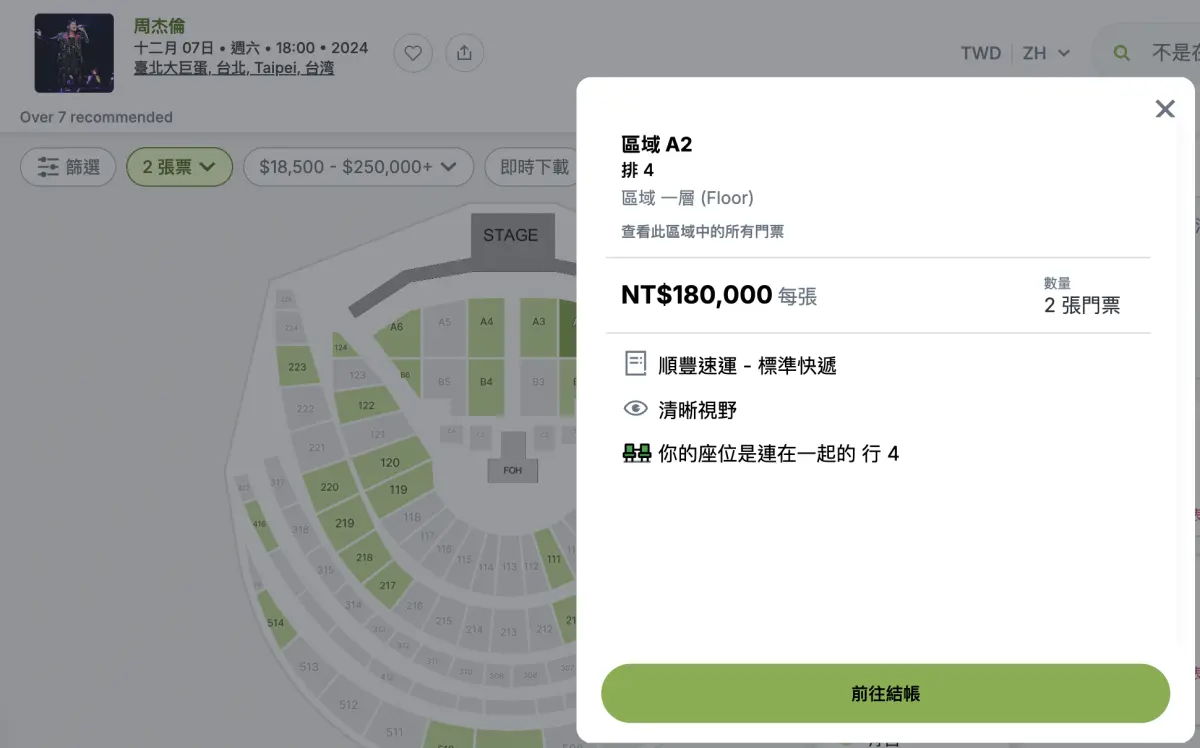Click the clear view eye icon

click(635, 409)
